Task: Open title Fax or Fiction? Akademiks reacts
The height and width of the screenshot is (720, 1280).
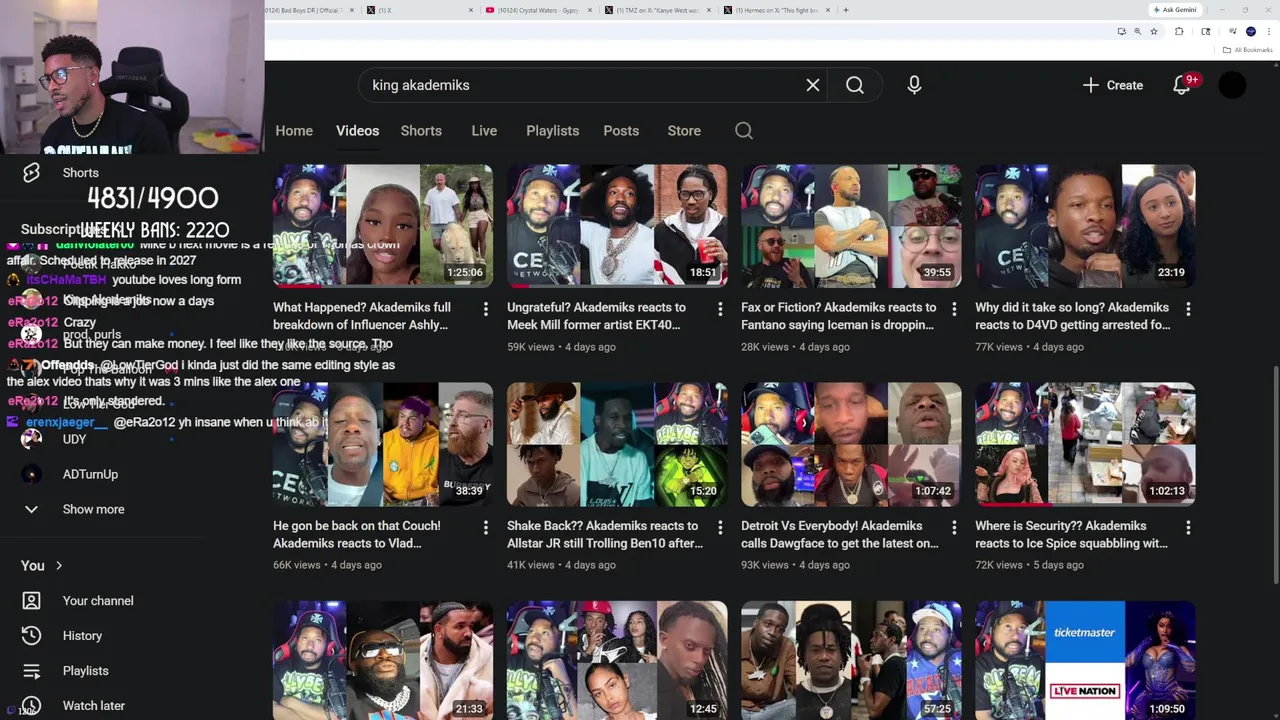Action: click(x=838, y=316)
